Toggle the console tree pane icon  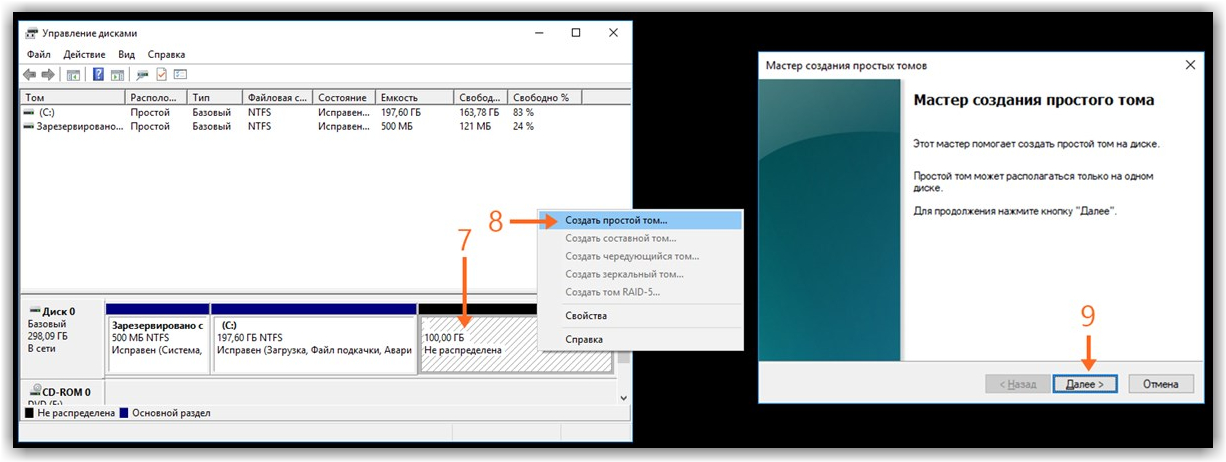(x=74, y=75)
